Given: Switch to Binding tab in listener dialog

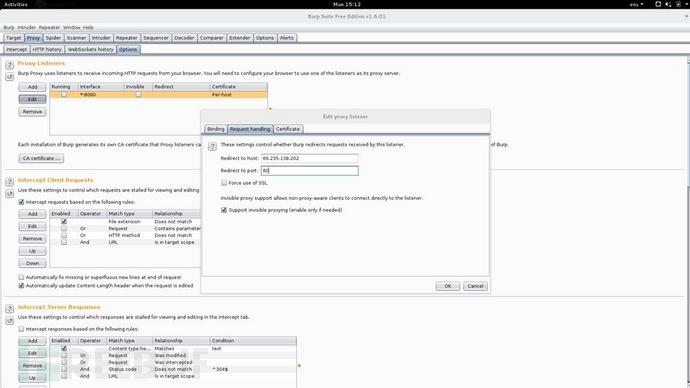Looking at the screenshot, I should point(216,129).
